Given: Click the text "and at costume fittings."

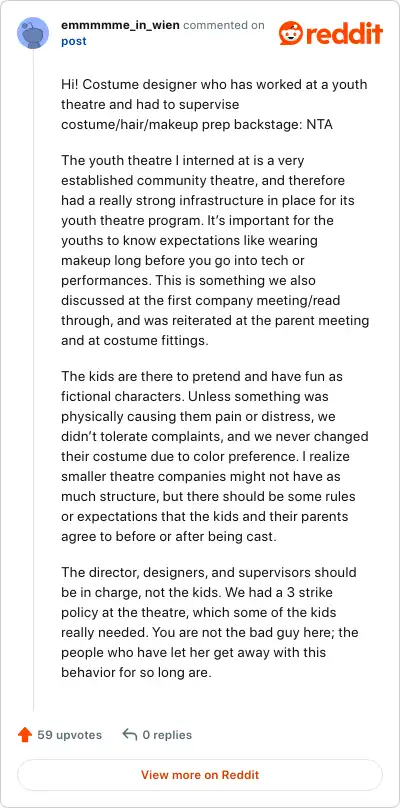Looking at the screenshot, I should coord(135,341).
